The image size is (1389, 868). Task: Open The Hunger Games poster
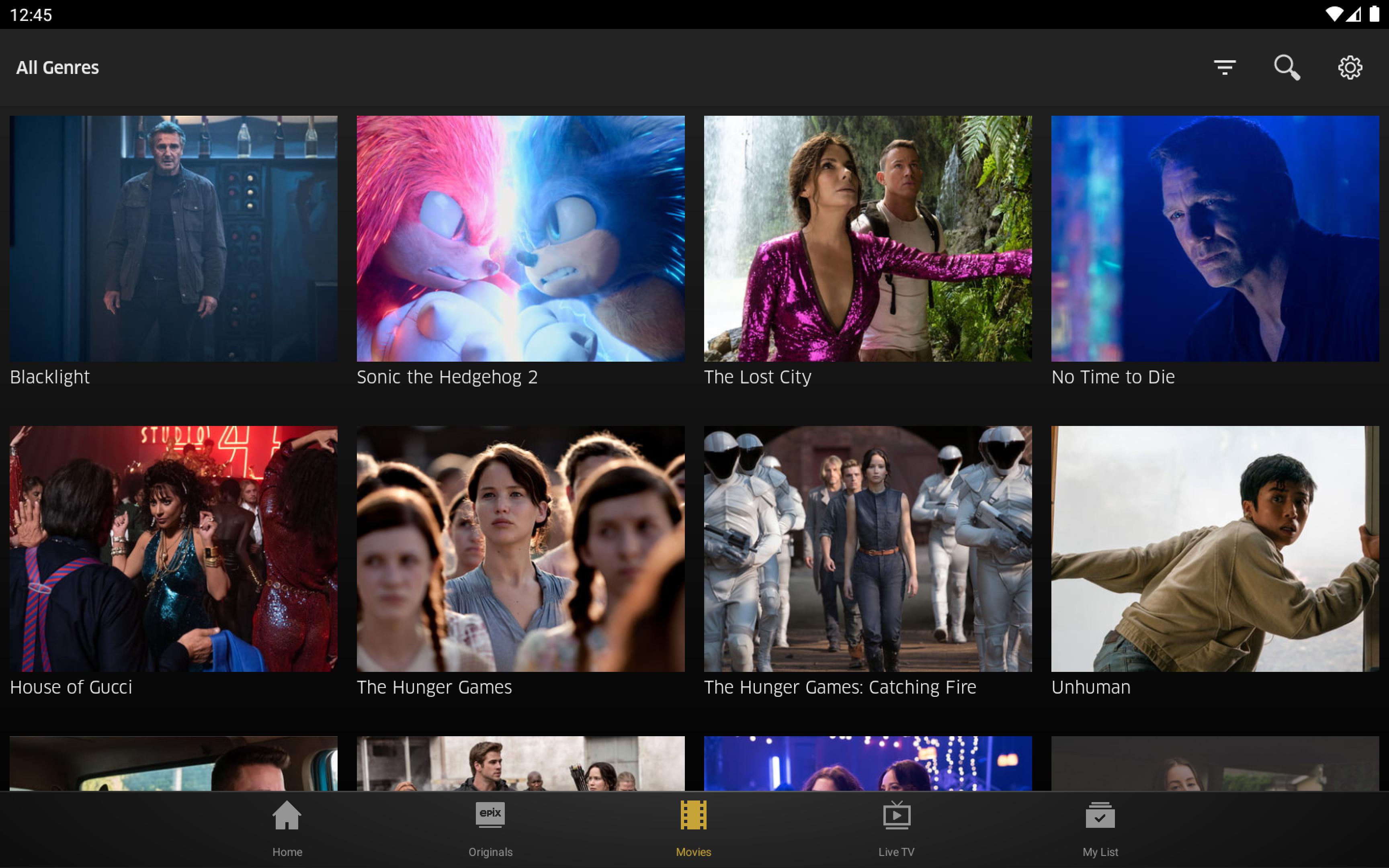click(x=520, y=549)
